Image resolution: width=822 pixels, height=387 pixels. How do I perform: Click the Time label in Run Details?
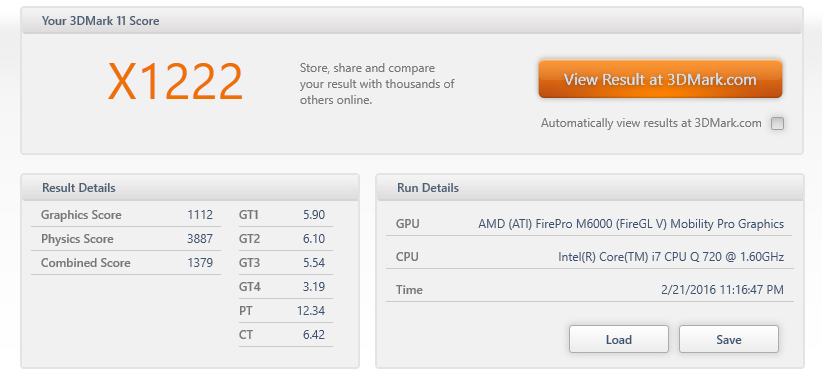409,290
